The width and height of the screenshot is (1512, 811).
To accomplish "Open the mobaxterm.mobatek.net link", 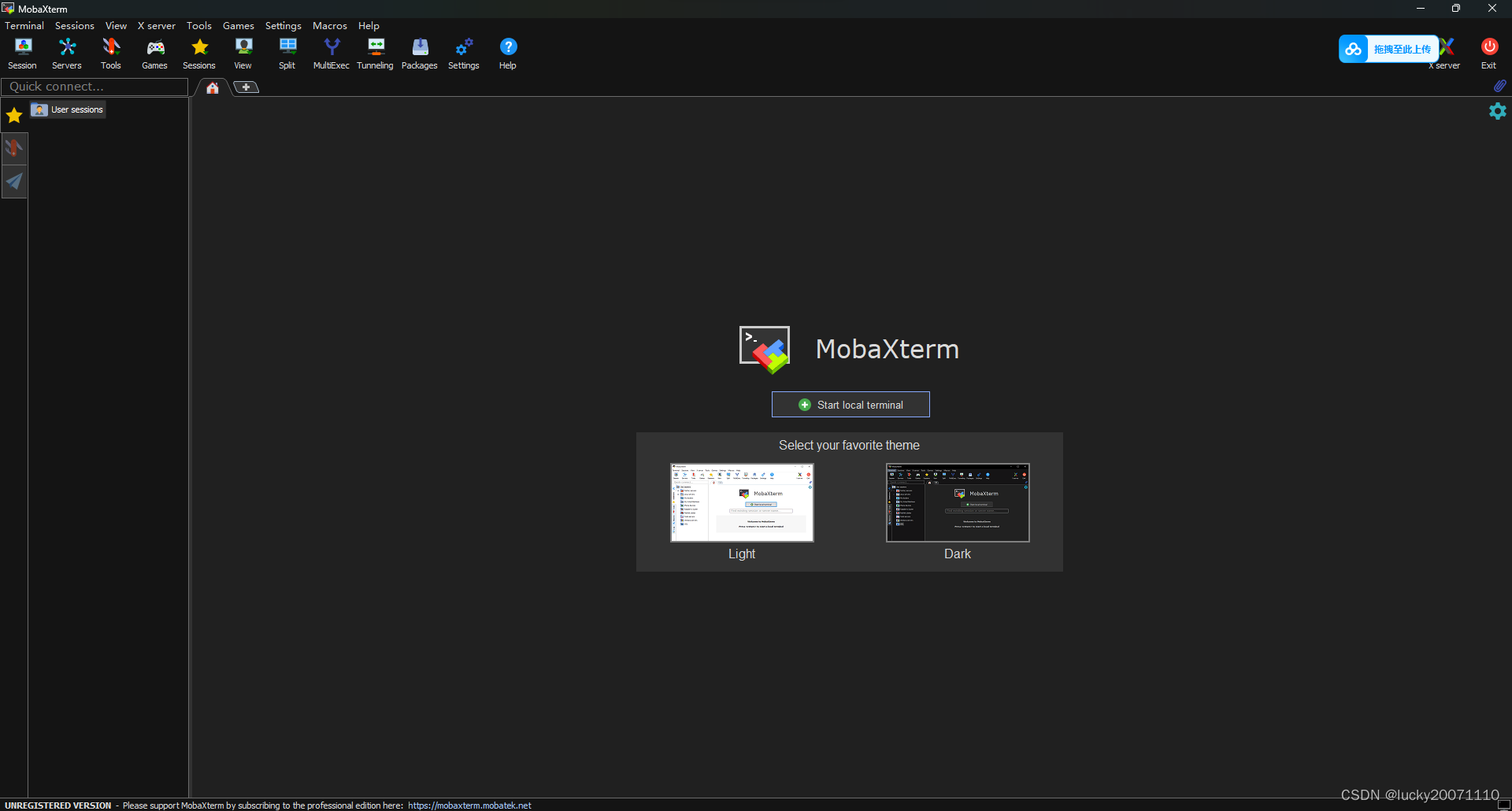I will tap(469, 805).
